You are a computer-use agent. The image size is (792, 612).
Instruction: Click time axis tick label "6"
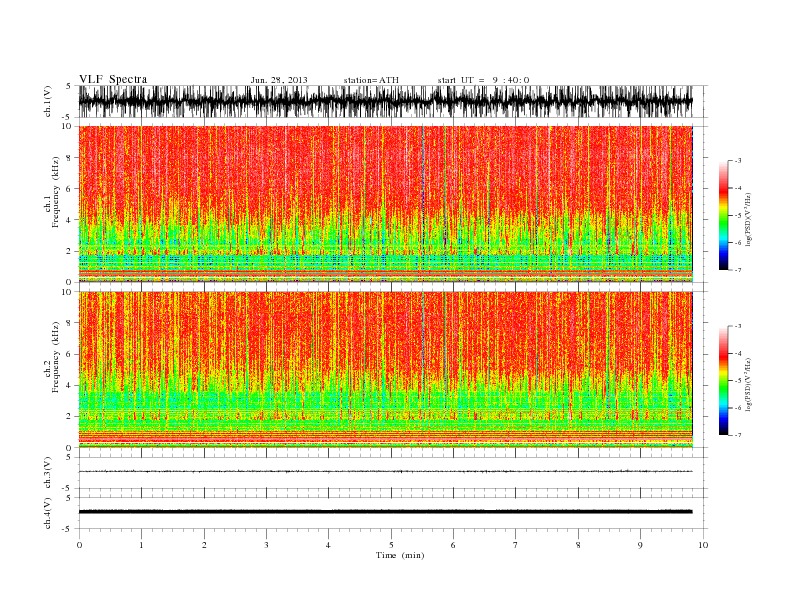click(453, 545)
